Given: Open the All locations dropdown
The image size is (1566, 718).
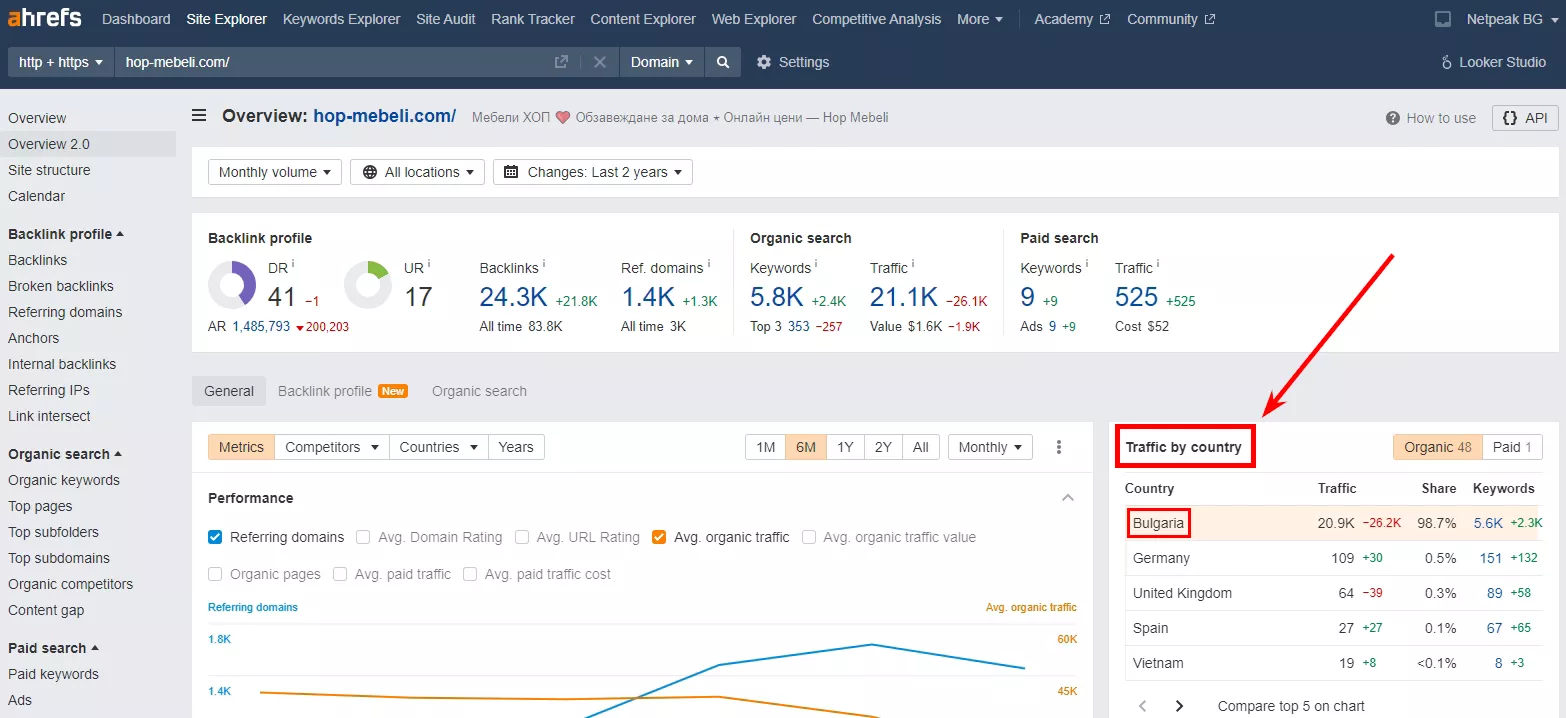Looking at the screenshot, I should pos(419,172).
